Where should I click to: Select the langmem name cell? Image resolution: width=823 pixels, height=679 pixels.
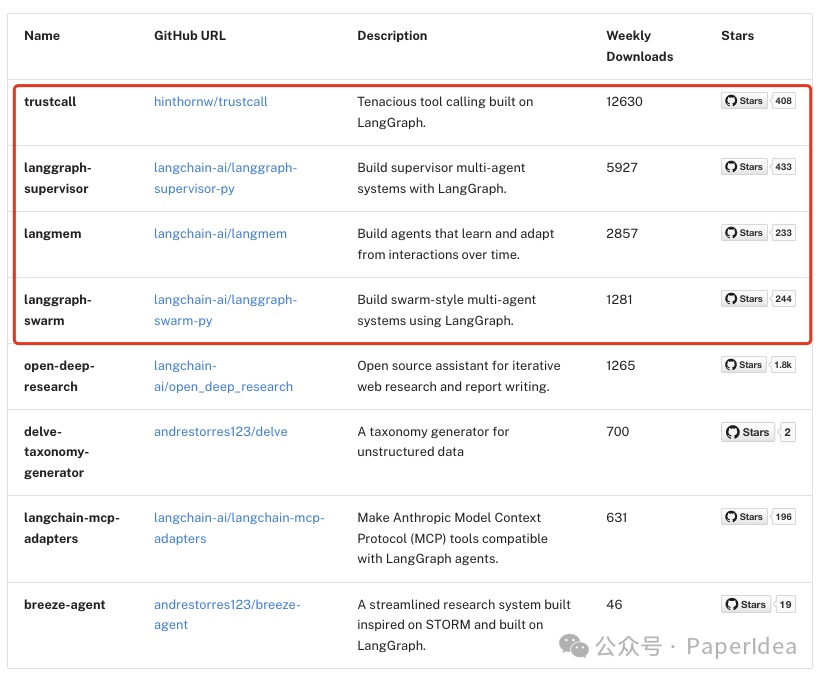(52, 234)
